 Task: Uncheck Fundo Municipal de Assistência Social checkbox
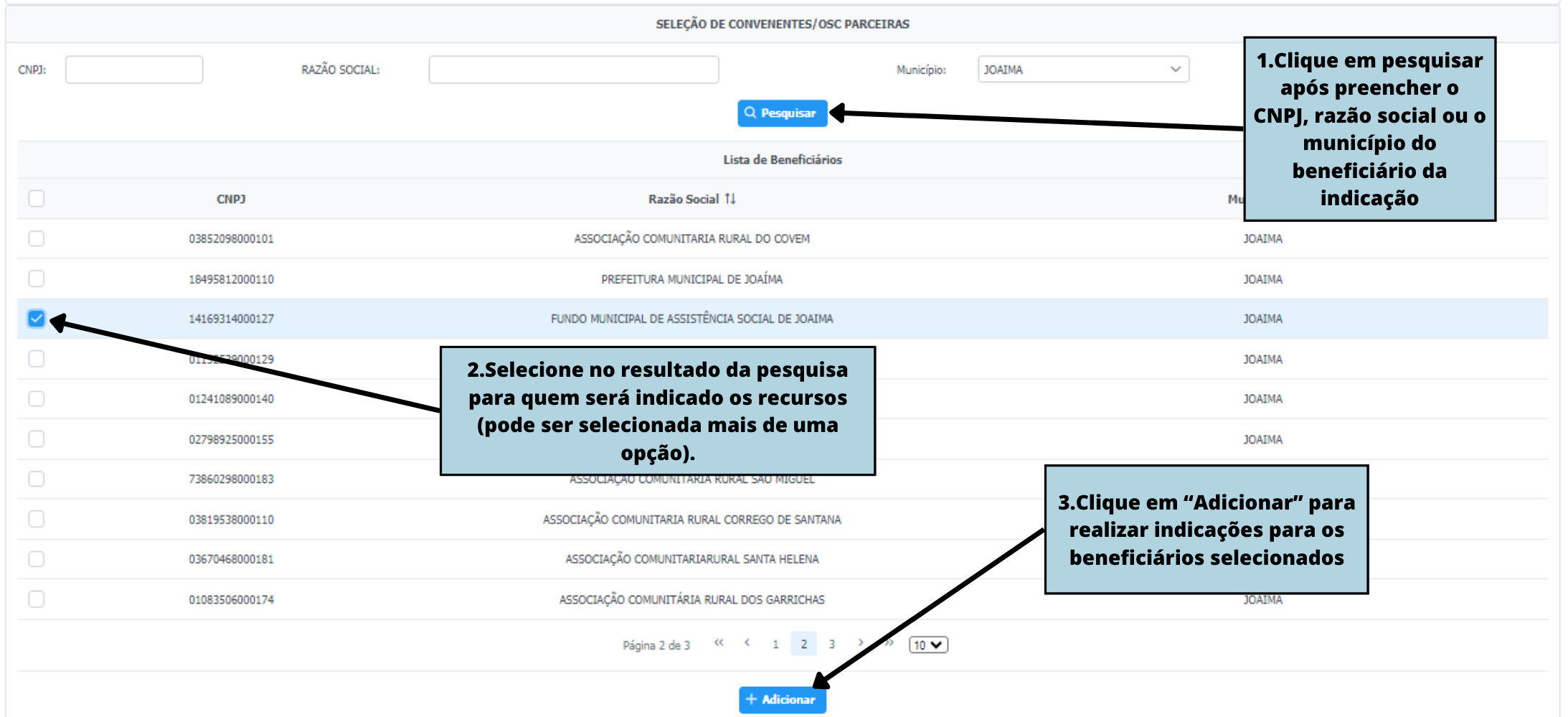pos(37,319)
